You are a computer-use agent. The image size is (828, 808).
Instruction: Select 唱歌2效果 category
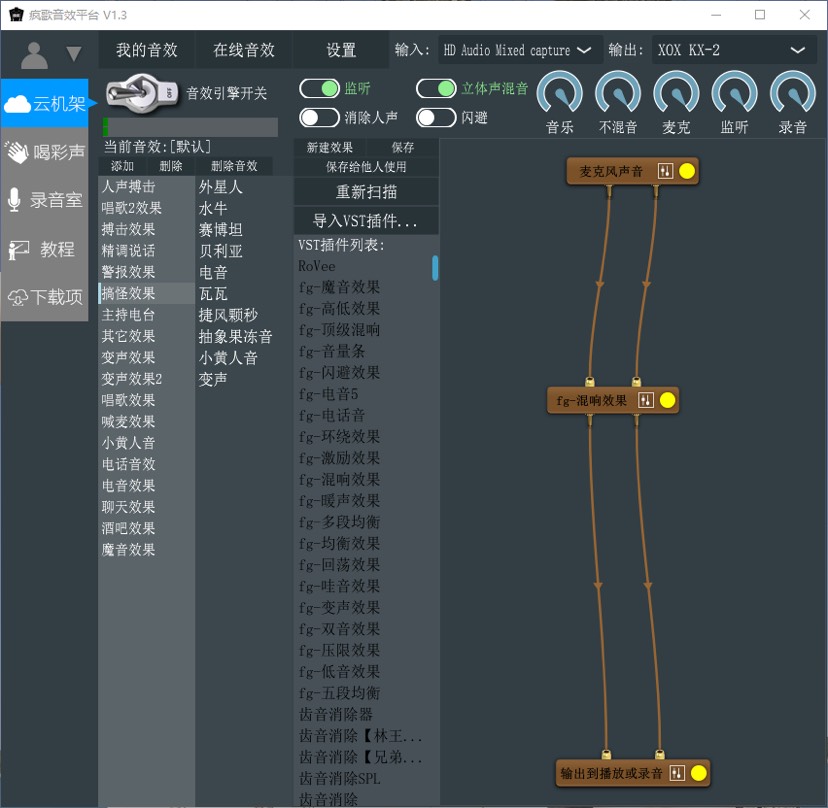click(x=146, y=208)
